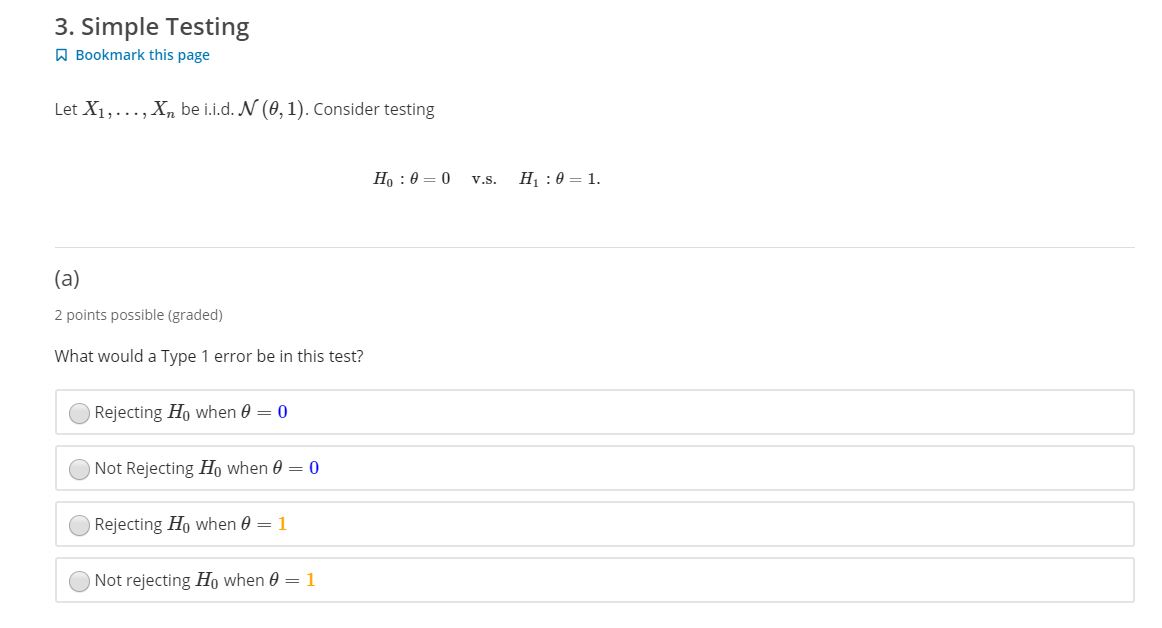Click the 'Let X1,...,Xn be i.i.d.' statement
The image size is (1162, 628).
coord(245,108)
